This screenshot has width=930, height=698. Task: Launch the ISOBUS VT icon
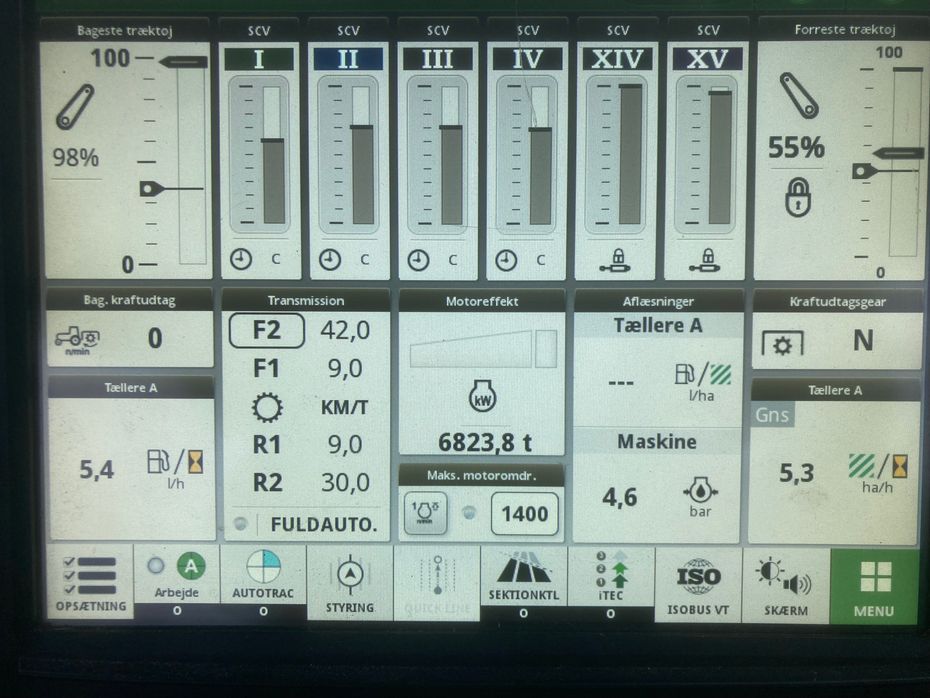698,584
